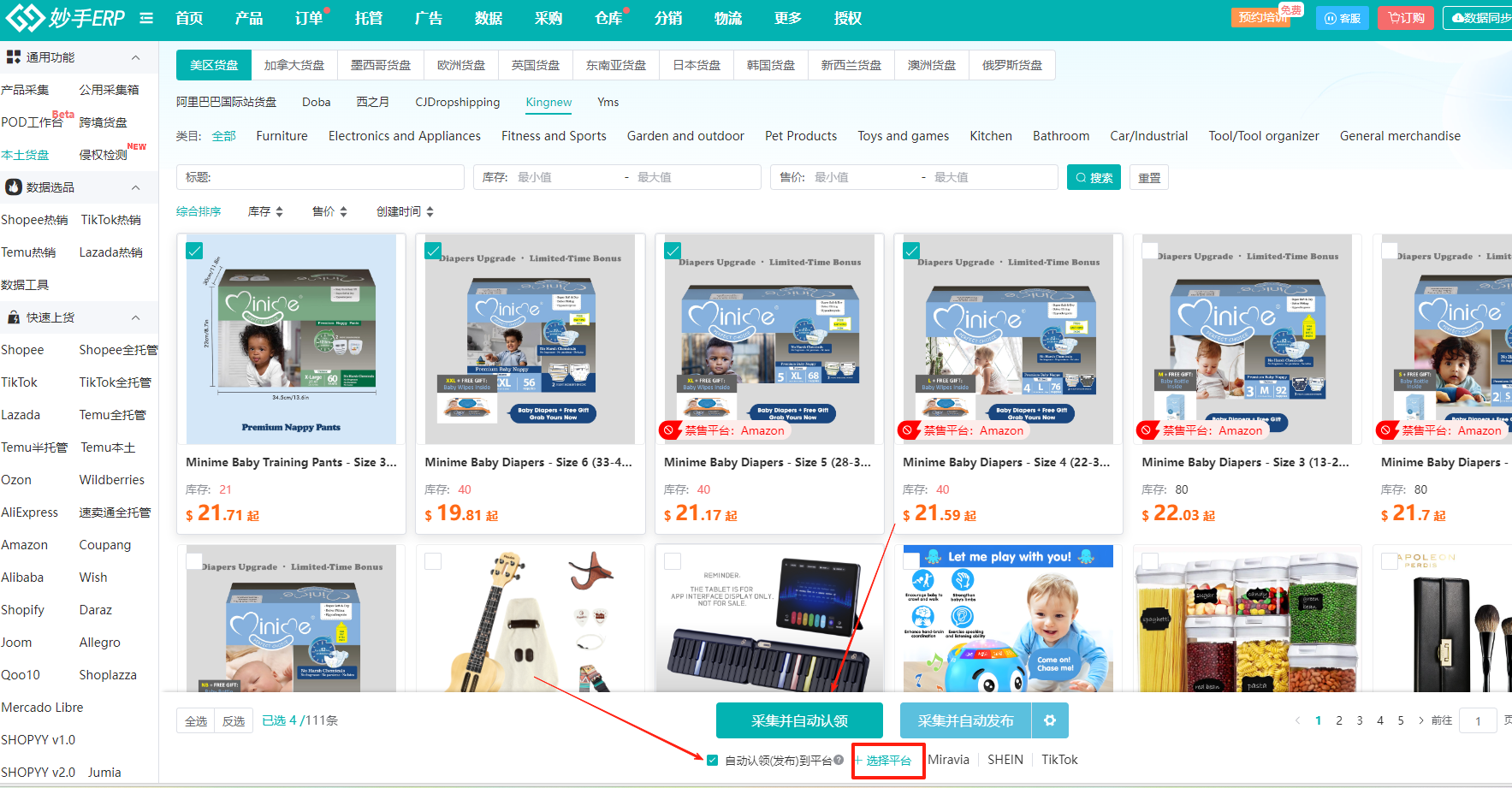Sort products by 售价

(x=329, y=211)
